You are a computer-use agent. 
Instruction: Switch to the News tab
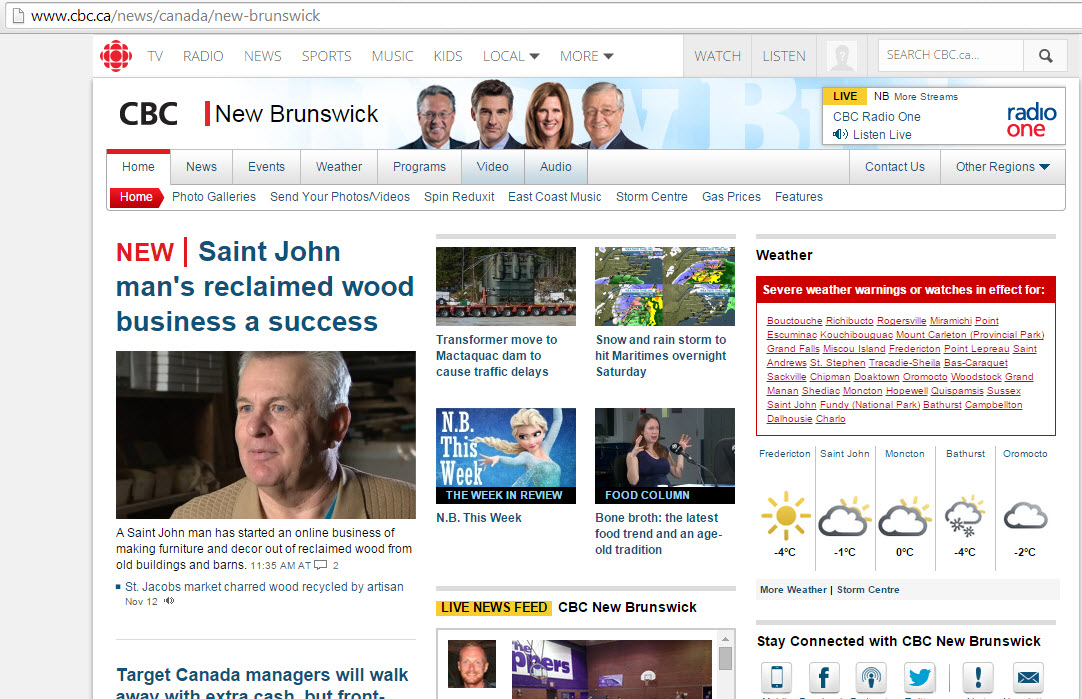coord(201,167)
